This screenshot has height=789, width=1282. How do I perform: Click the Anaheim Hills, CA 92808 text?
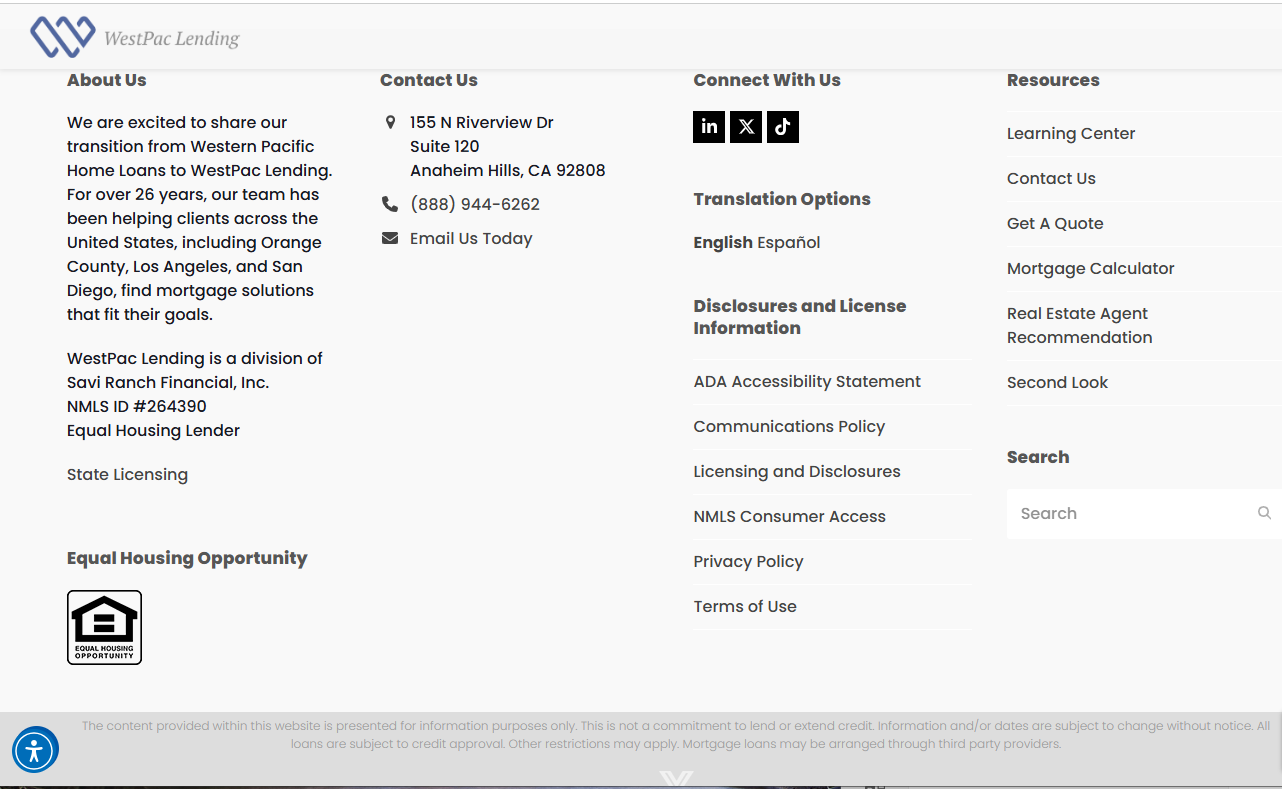click(508, 170)
